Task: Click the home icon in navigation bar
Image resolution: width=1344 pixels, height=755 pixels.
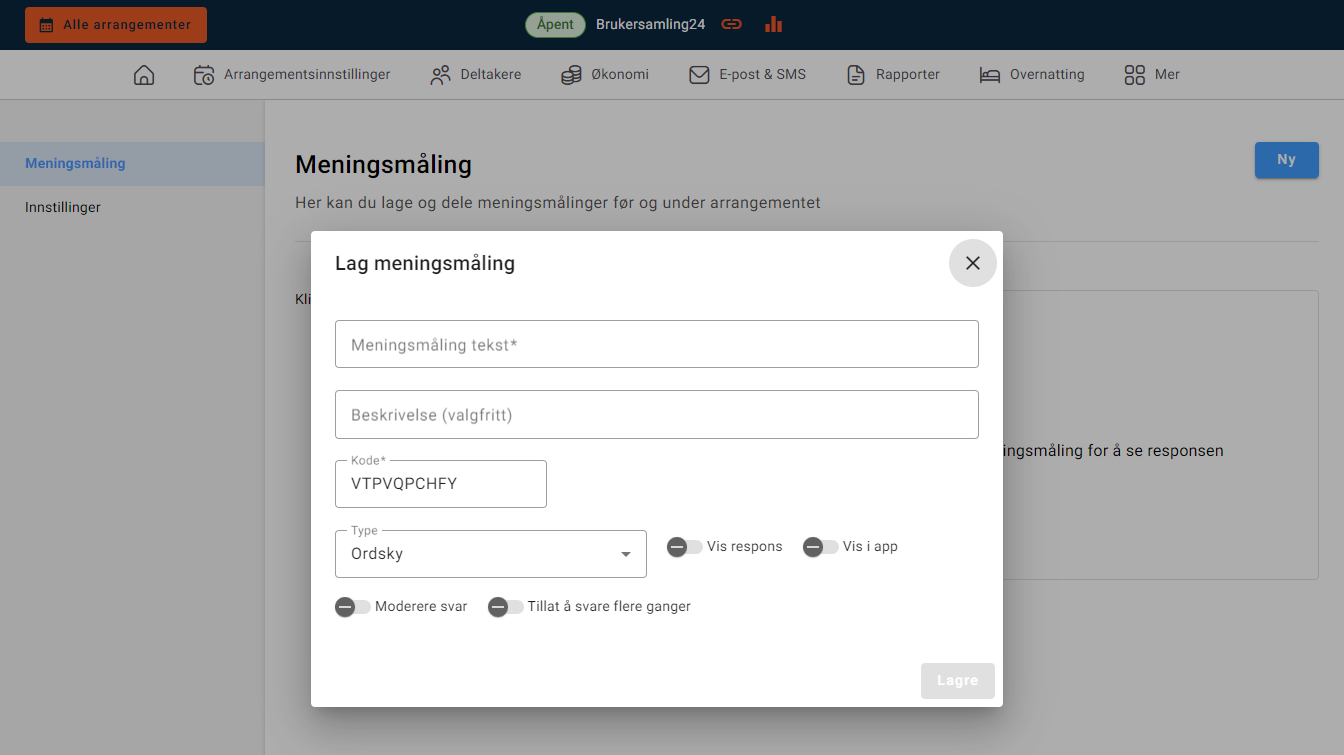Action: tap(144, 75)
